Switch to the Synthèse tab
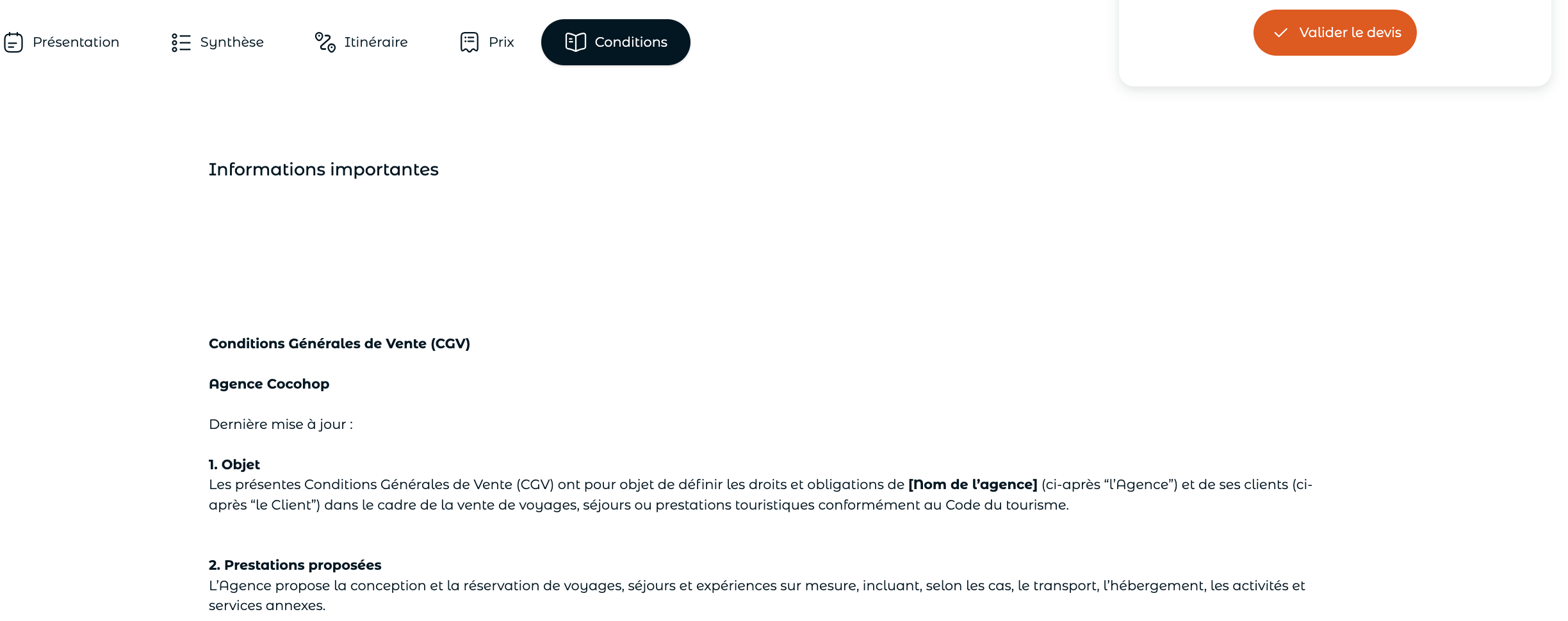1568x621 pixels. (218, 42)
